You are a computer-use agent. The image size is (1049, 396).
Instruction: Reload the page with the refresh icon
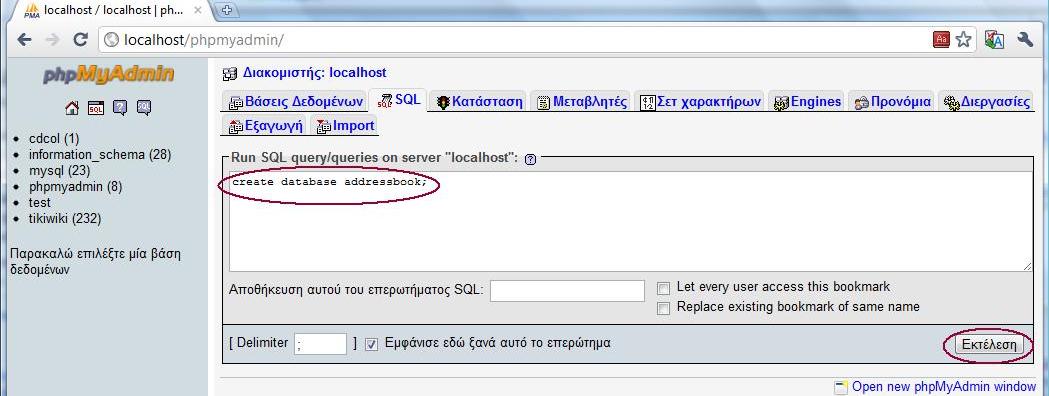(80, 39)
